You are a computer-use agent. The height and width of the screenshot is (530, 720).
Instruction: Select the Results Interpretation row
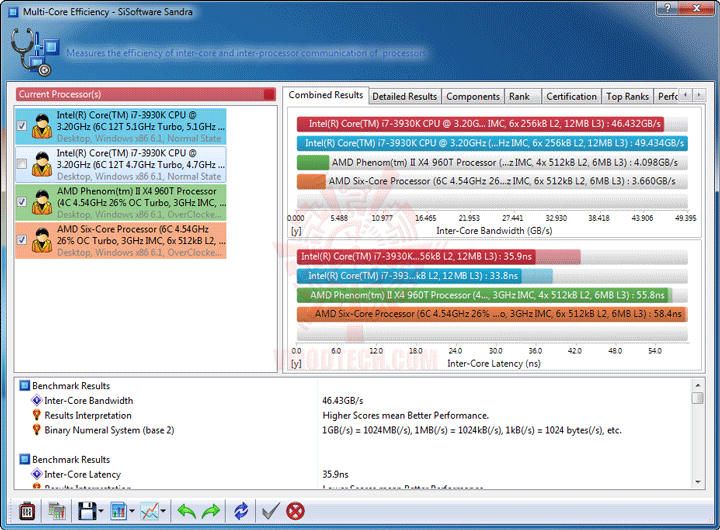354,415
